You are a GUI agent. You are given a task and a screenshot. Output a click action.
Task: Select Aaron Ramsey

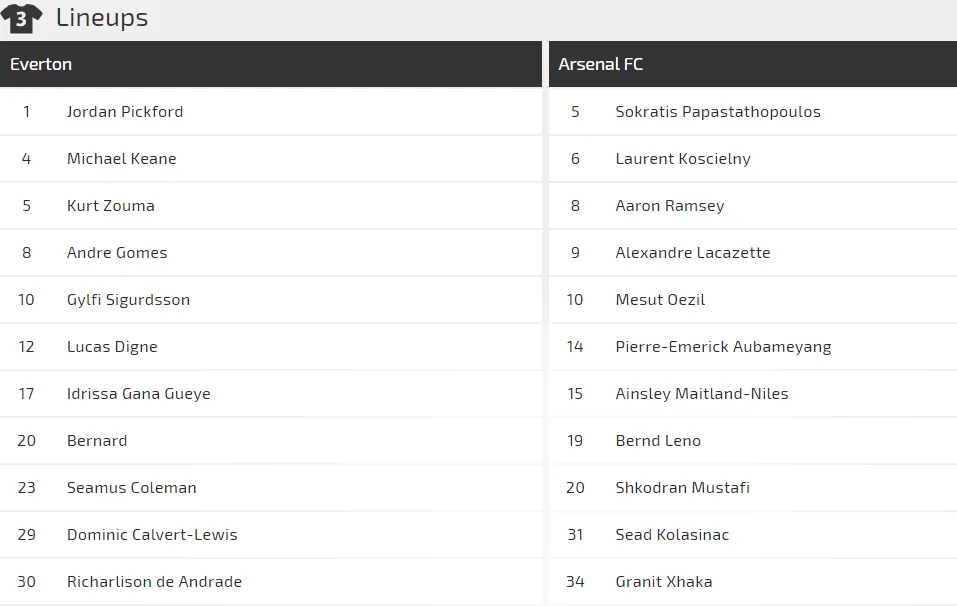(670, 206)
